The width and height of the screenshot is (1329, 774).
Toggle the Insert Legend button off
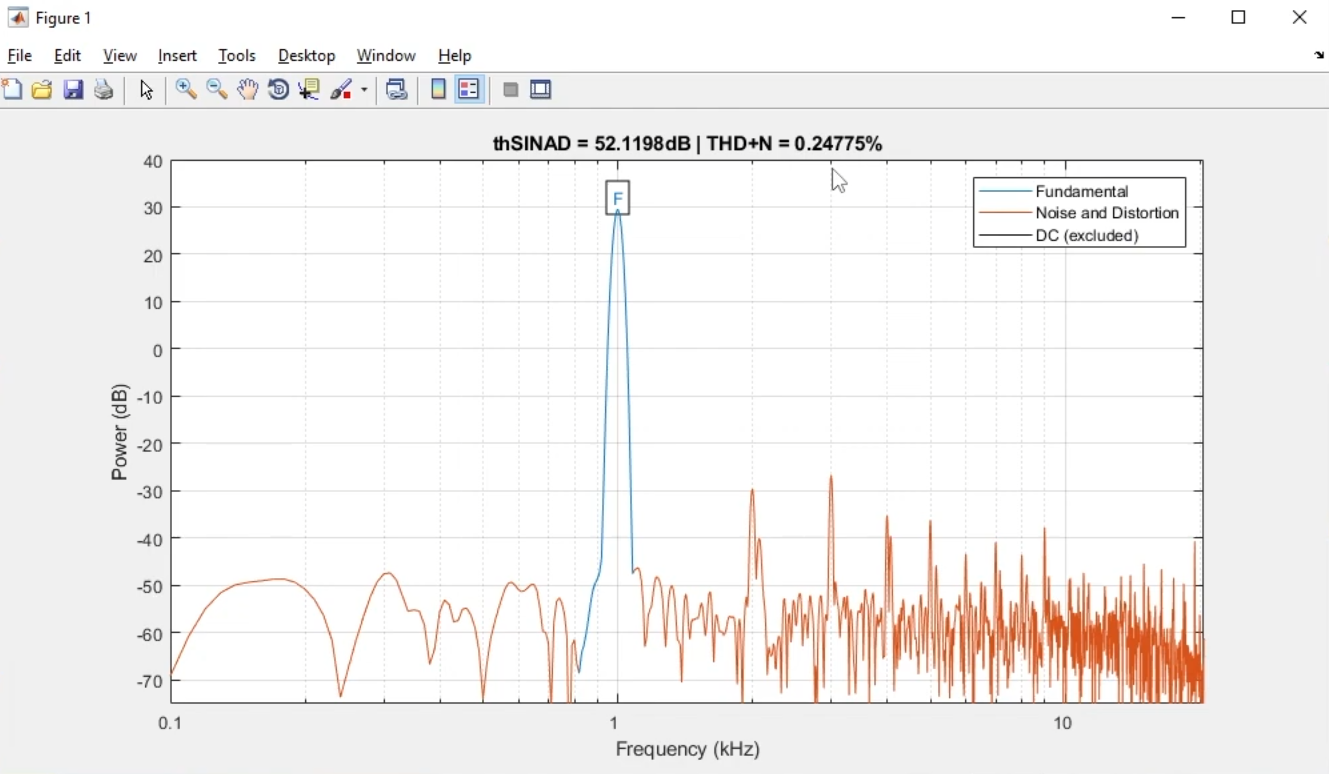tap(469, 90)
